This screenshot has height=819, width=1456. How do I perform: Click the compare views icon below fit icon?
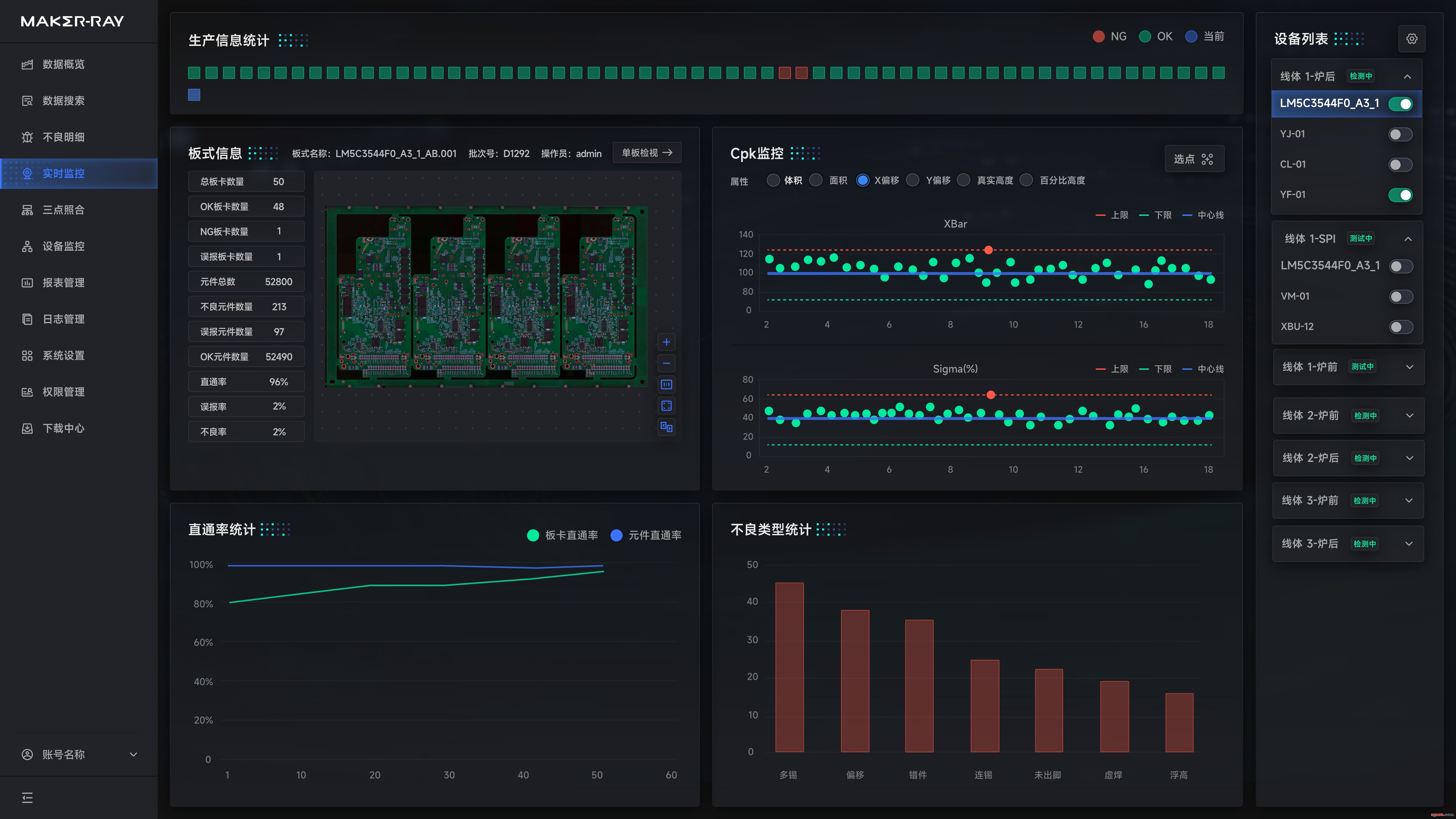(666, 427)
